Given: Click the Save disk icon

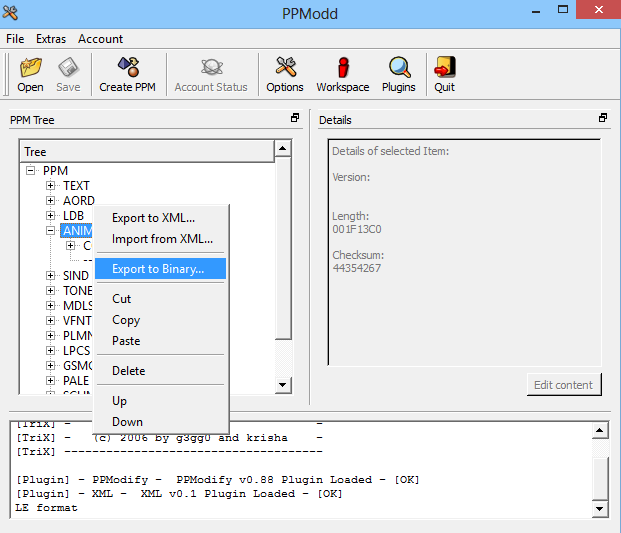Looking at the screenshot, I should tap(68, 67).
